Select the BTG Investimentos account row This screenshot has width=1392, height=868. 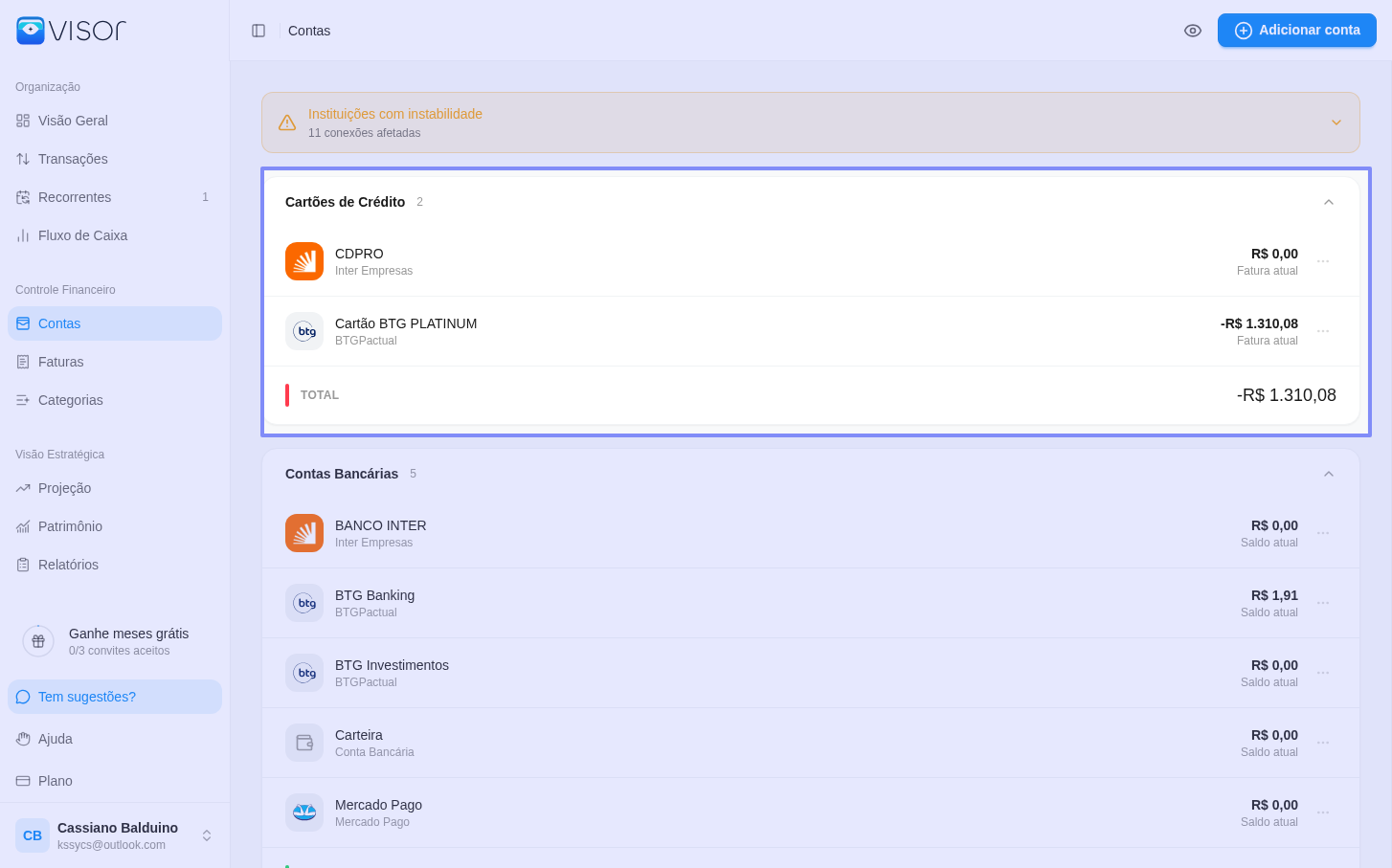point(766,673)
